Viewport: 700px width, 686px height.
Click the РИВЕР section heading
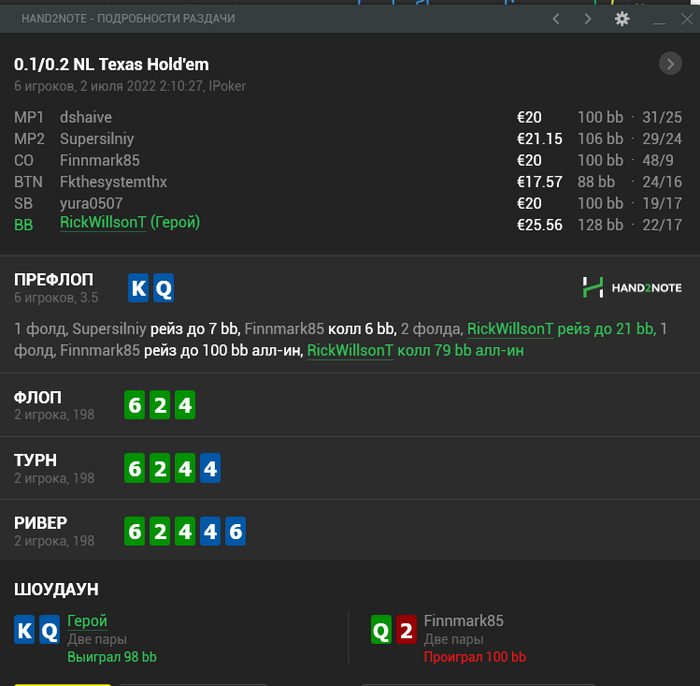point(41,523)
